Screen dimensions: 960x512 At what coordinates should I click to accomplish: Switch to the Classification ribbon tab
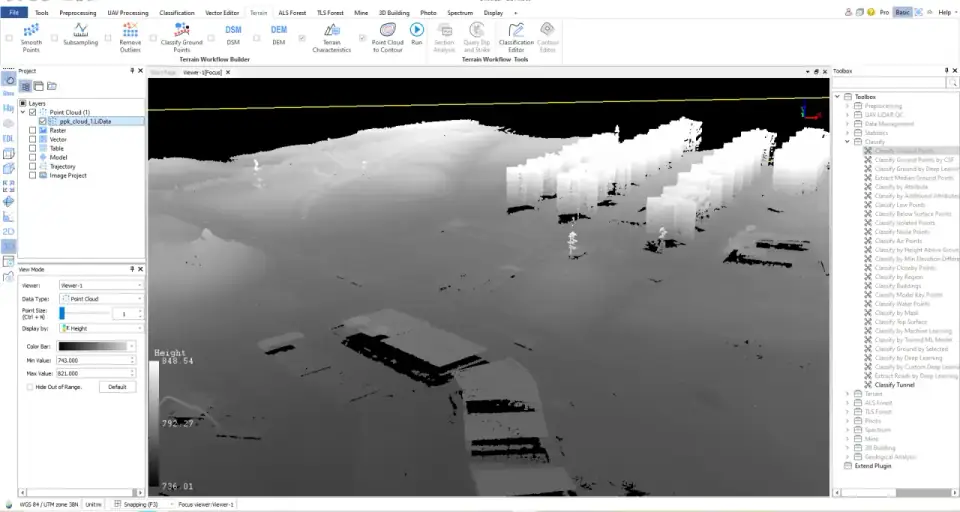(177, 13)
